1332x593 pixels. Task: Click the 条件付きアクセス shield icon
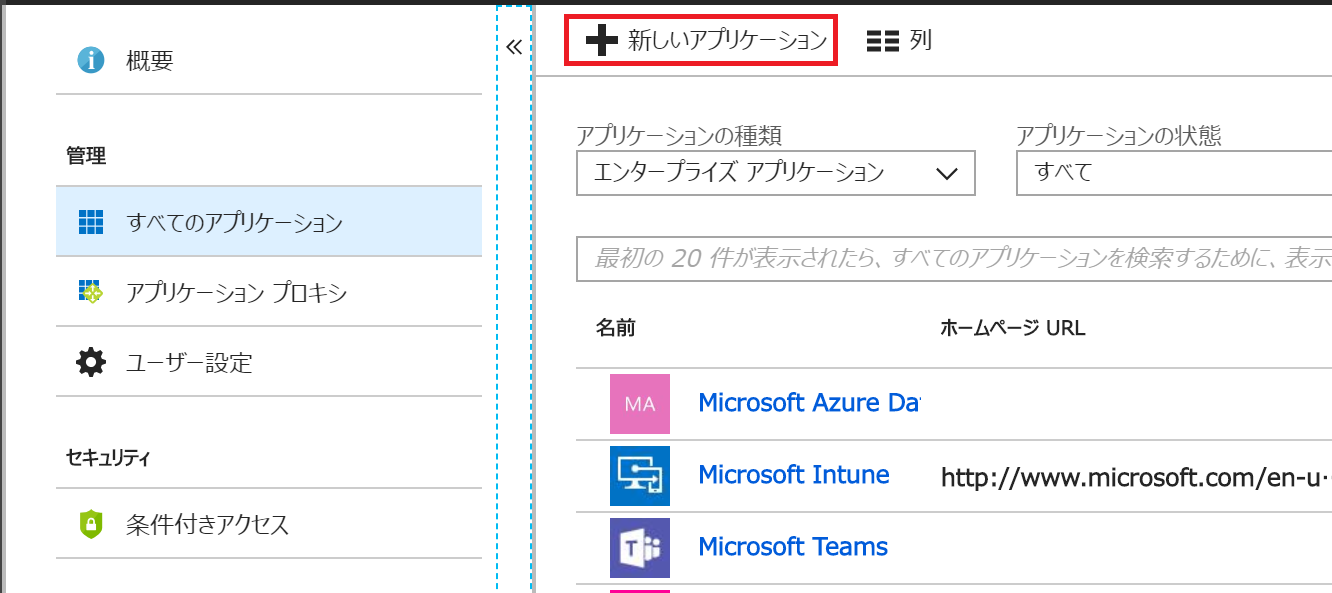[x=91, y=523]
